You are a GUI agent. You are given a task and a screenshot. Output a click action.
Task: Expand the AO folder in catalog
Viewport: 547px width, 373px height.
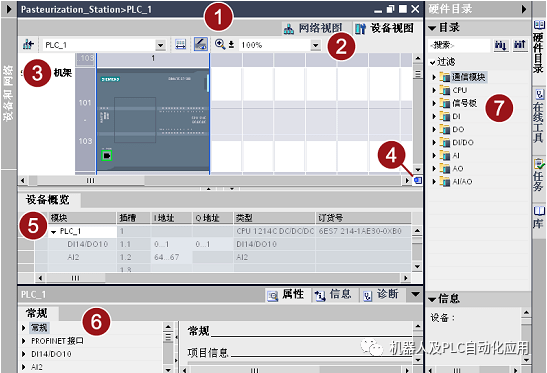[434, 169]
